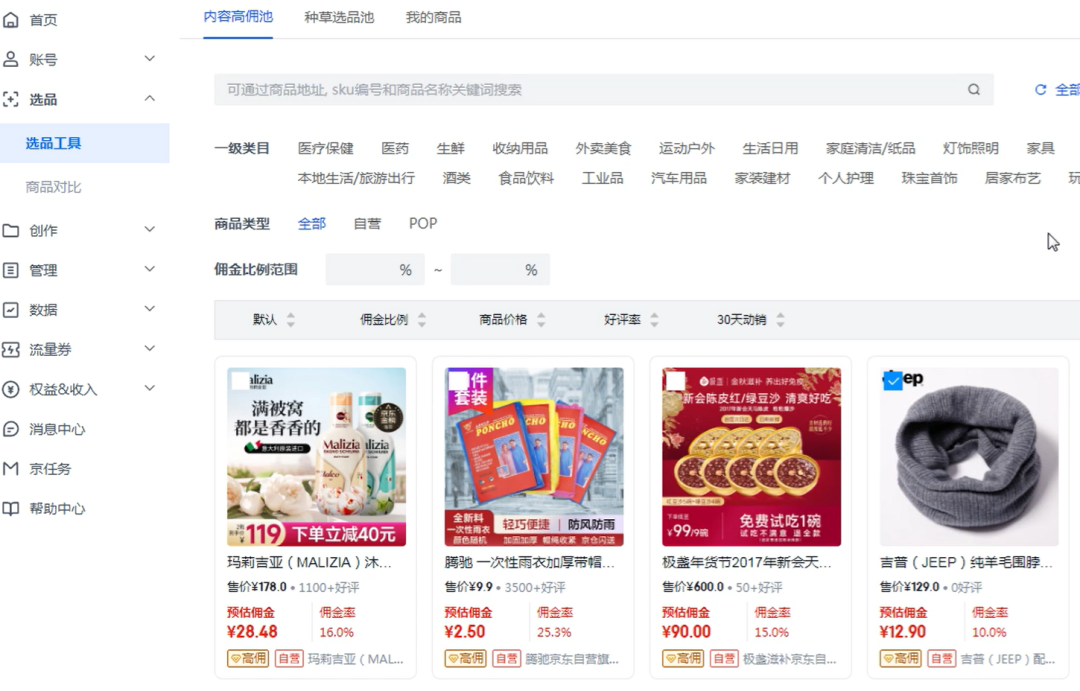Open 商品对比 in sidebar

(53, 187)
